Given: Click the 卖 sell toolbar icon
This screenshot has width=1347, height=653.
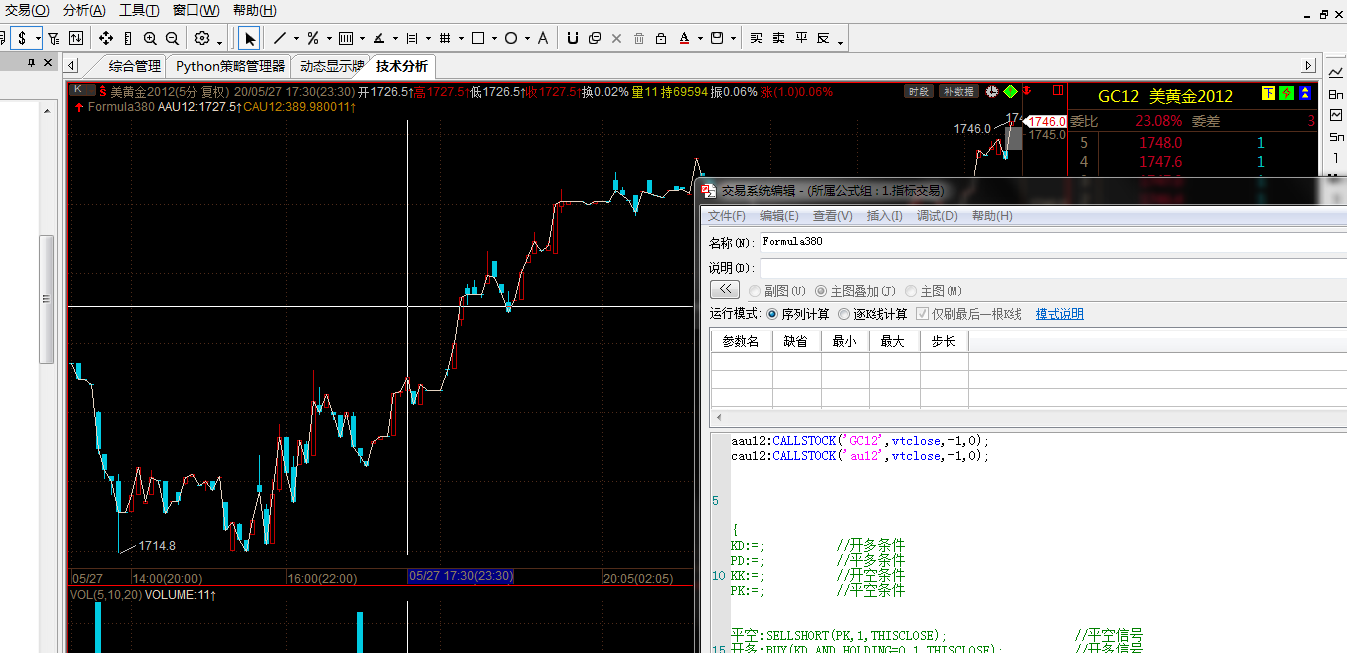Looking at the screenshot, I should tap(779, 38).
